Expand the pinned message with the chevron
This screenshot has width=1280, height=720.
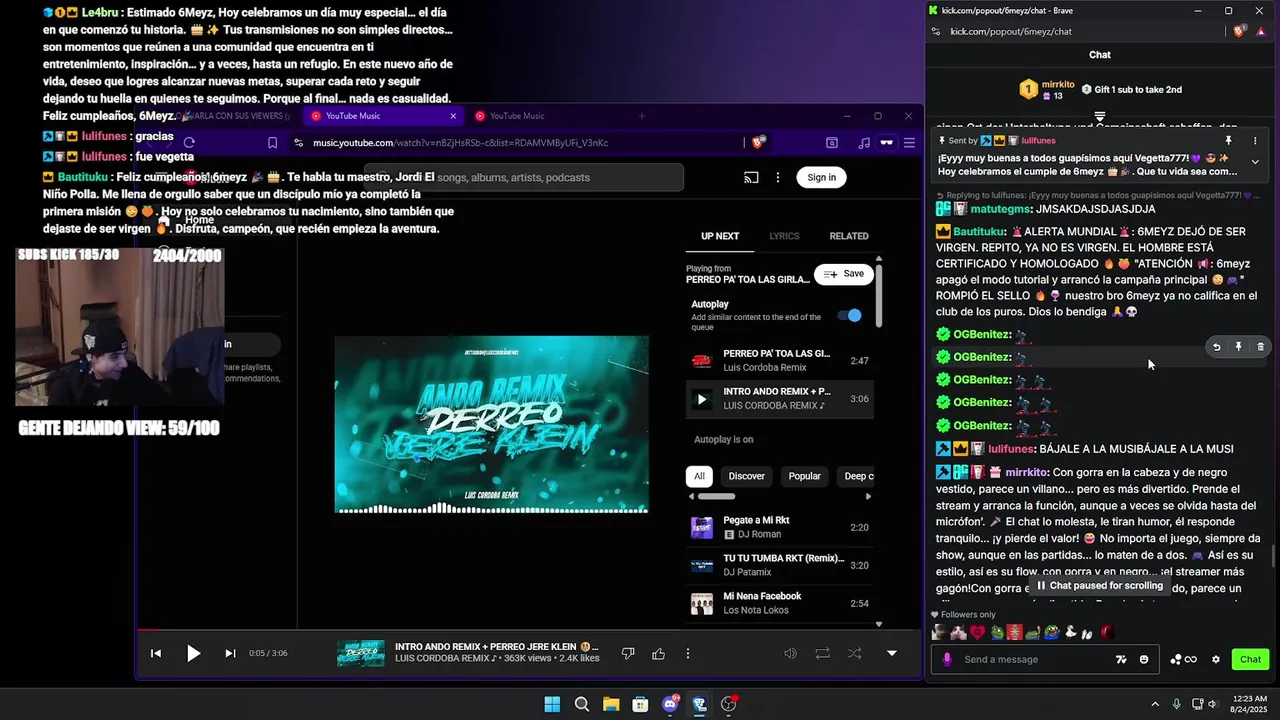(x=1255, y=161)
